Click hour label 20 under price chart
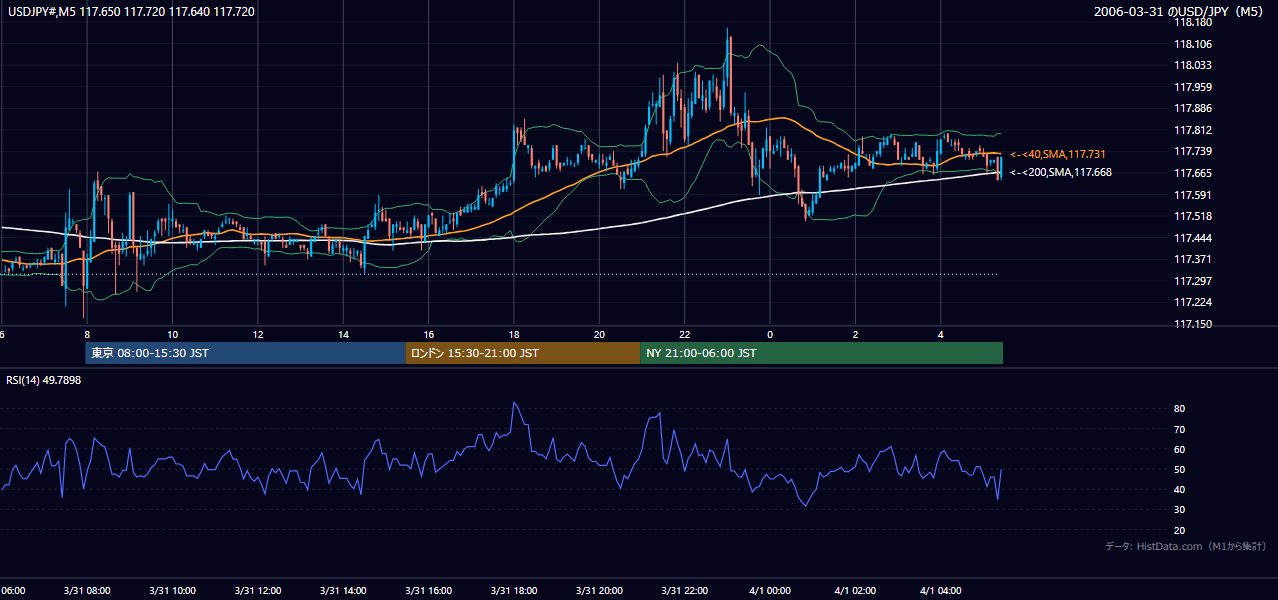 (x=599, y=334)
